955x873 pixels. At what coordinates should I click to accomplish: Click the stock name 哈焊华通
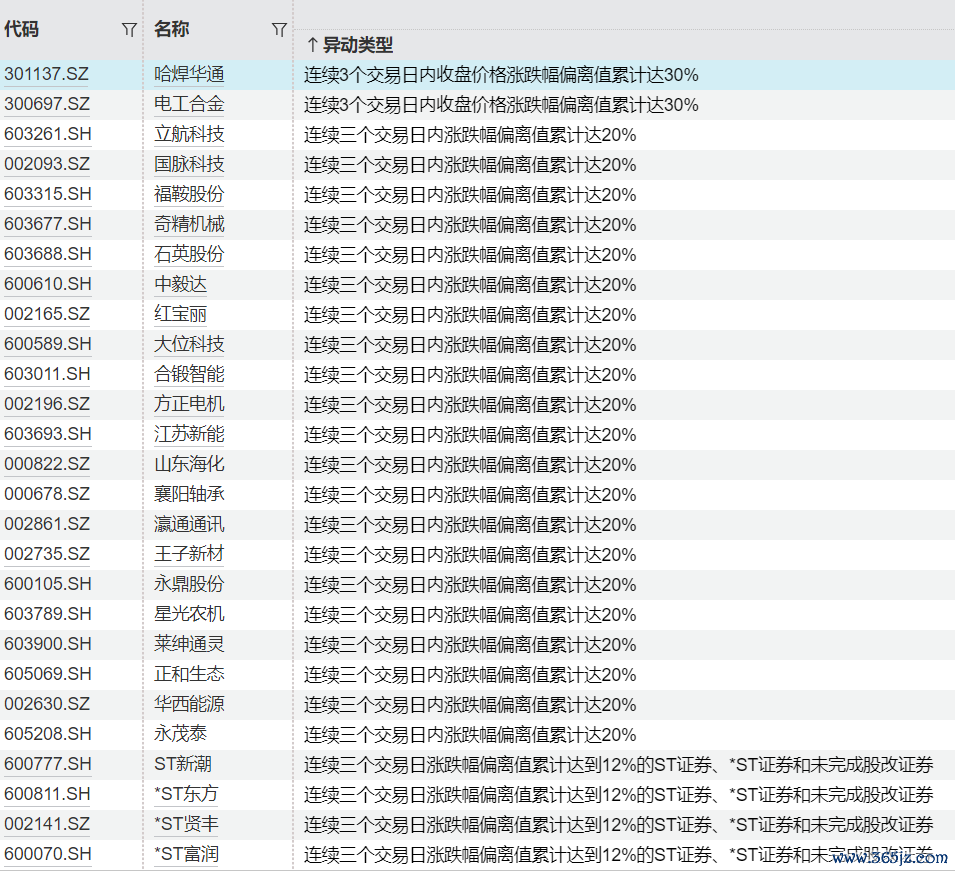click(x=189, y=74)
